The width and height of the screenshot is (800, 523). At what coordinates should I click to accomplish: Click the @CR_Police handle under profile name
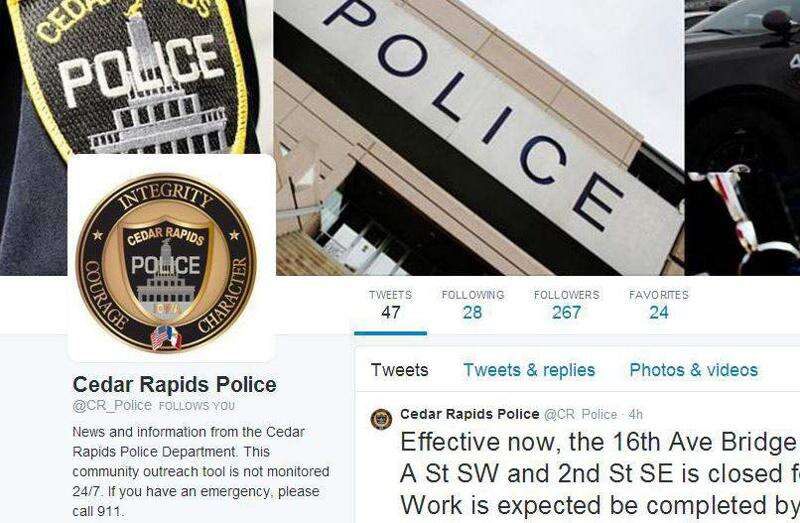tap(112, 405)
